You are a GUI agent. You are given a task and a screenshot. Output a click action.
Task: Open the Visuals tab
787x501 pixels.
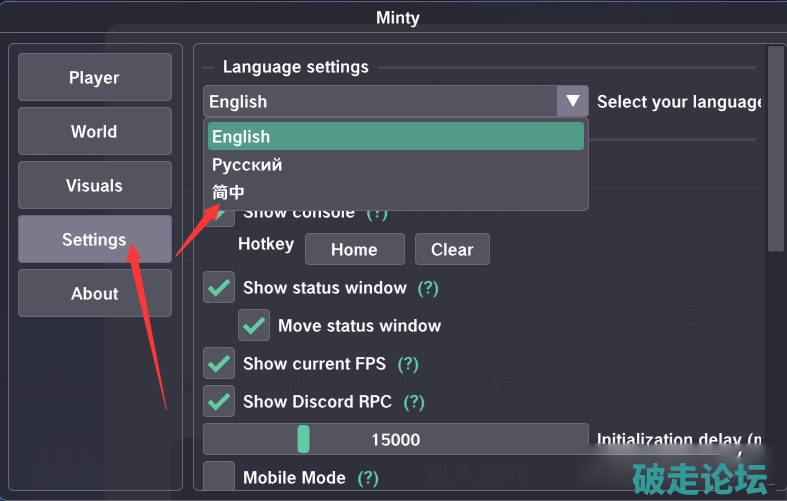[94, 186]
